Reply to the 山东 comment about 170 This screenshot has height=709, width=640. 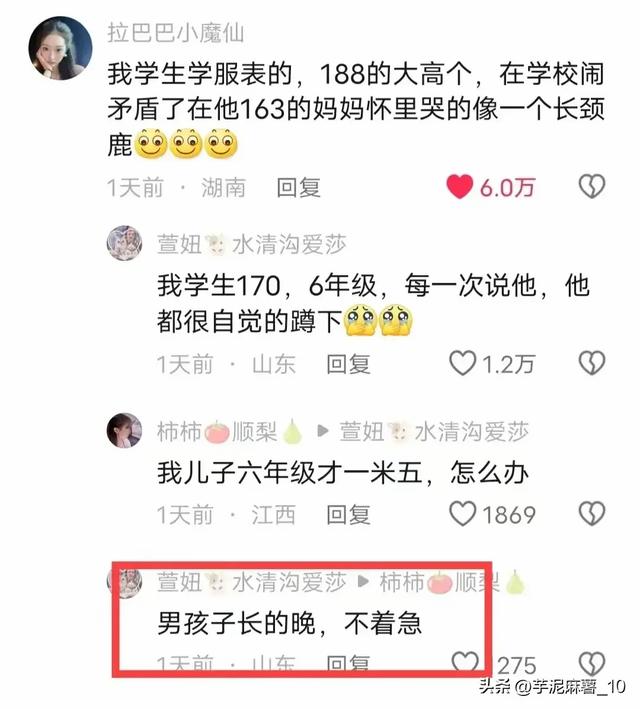click(x=348, y=364)
